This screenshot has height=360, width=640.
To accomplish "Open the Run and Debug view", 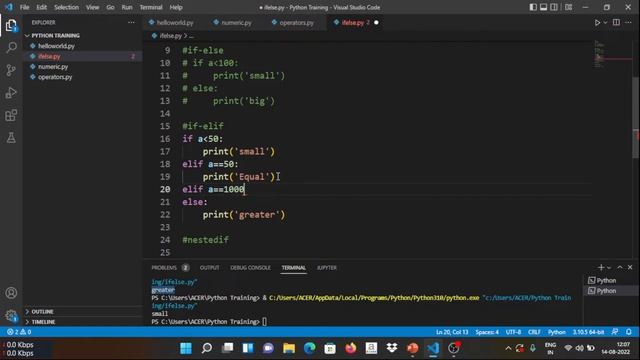I will click(x=11, y=93).
